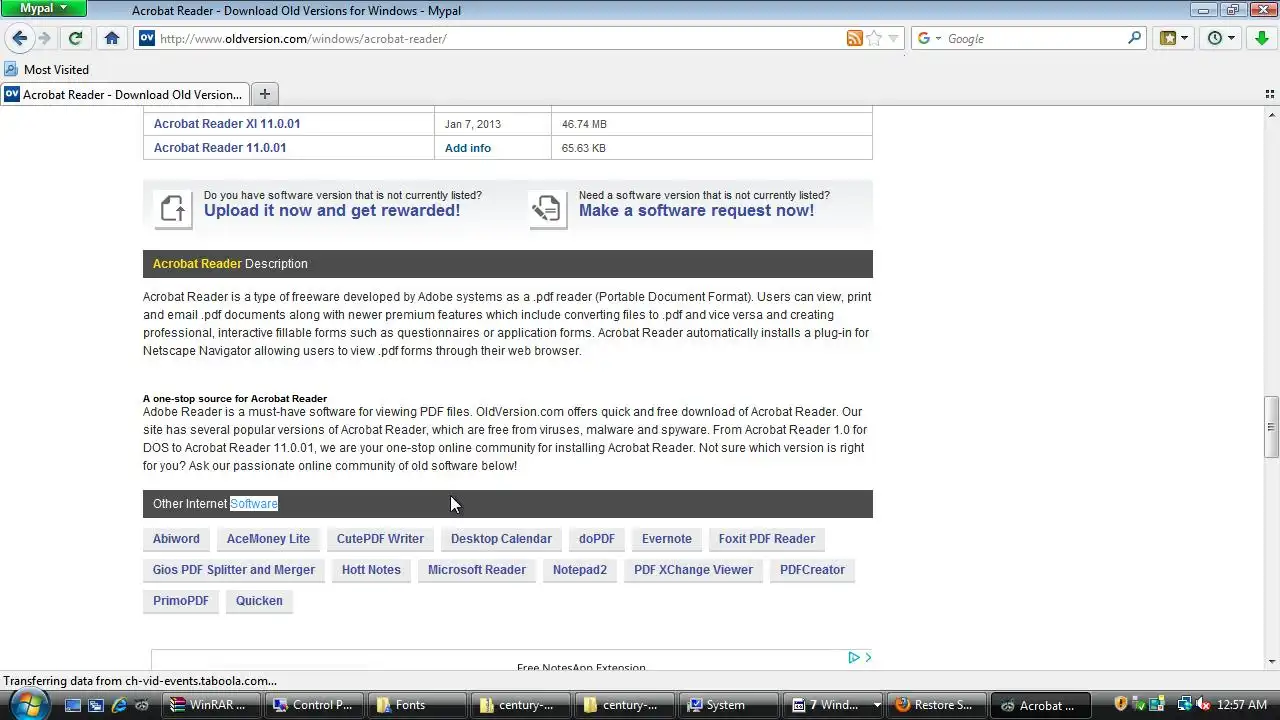Screen dimensions: 1280x720
Task: Open the CutePDF Writer software tag
Action: (x=380, y=539)
